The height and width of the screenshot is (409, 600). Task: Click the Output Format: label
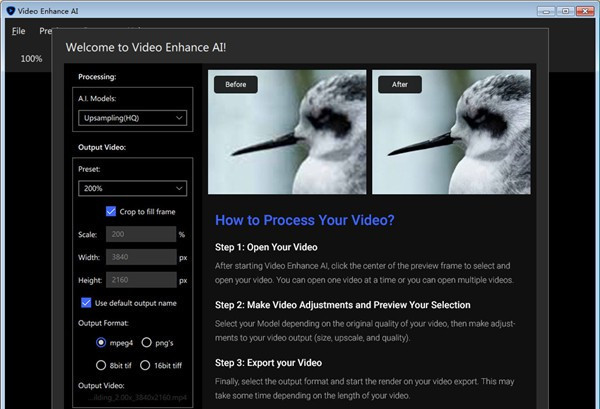103,323
